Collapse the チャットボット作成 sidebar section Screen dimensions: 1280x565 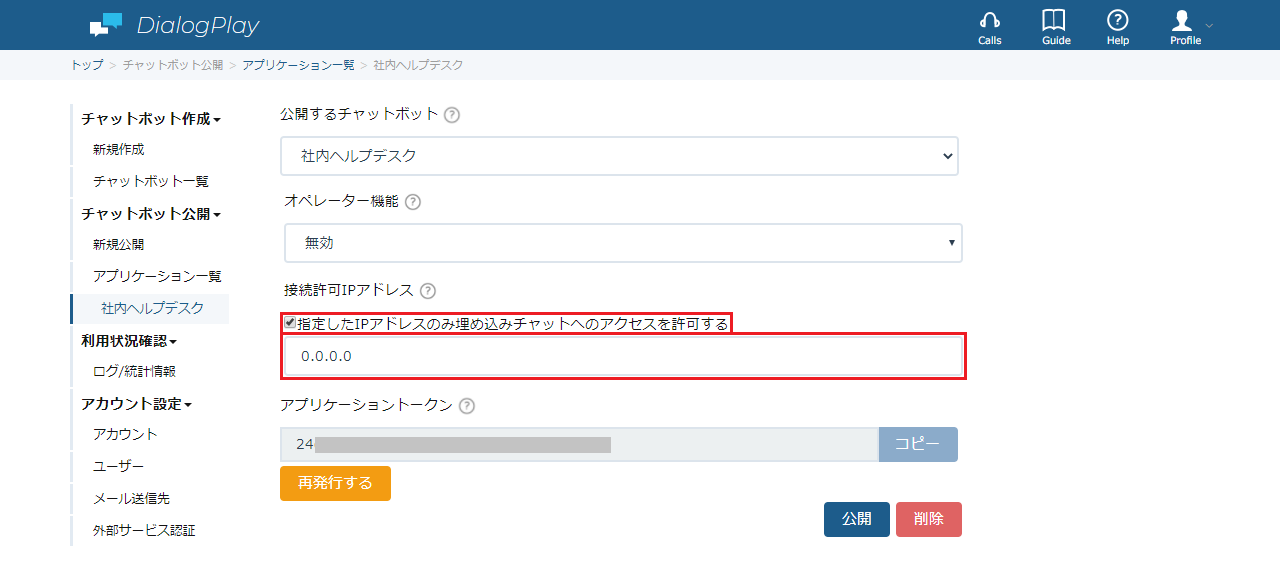(x=151, y=119)
